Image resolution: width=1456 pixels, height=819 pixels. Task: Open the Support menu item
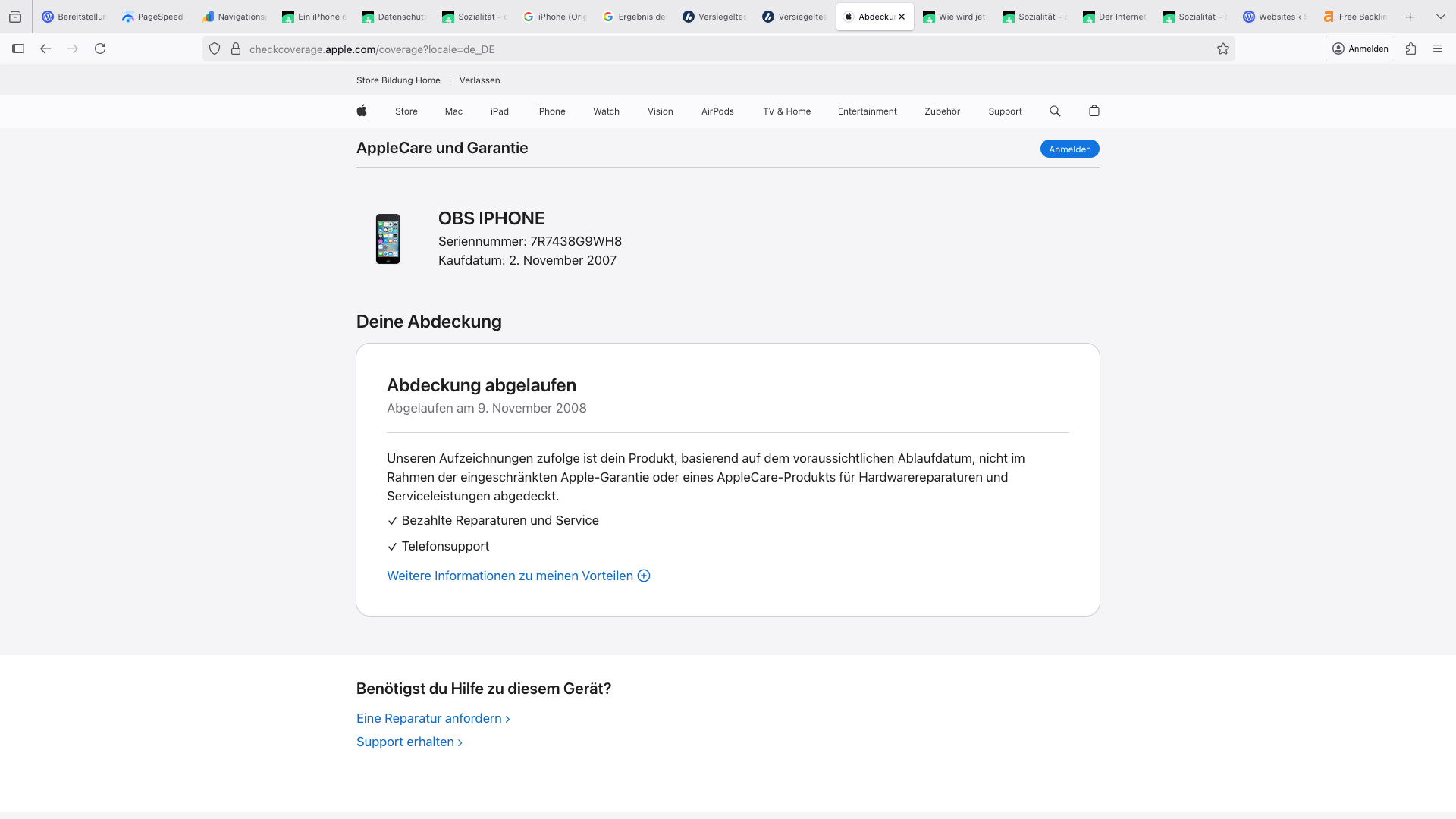[x=1005, y=111]
